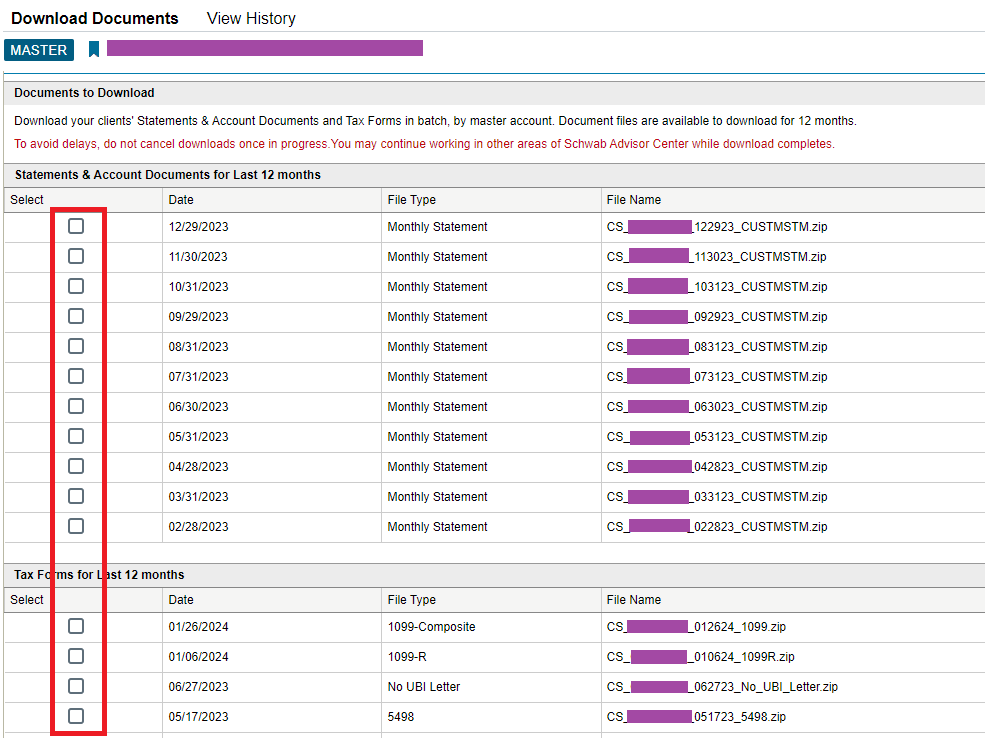Tick the 02/28/2023 statement checkbox
Viewport: 985px width, 738px height.
(75, 526)
